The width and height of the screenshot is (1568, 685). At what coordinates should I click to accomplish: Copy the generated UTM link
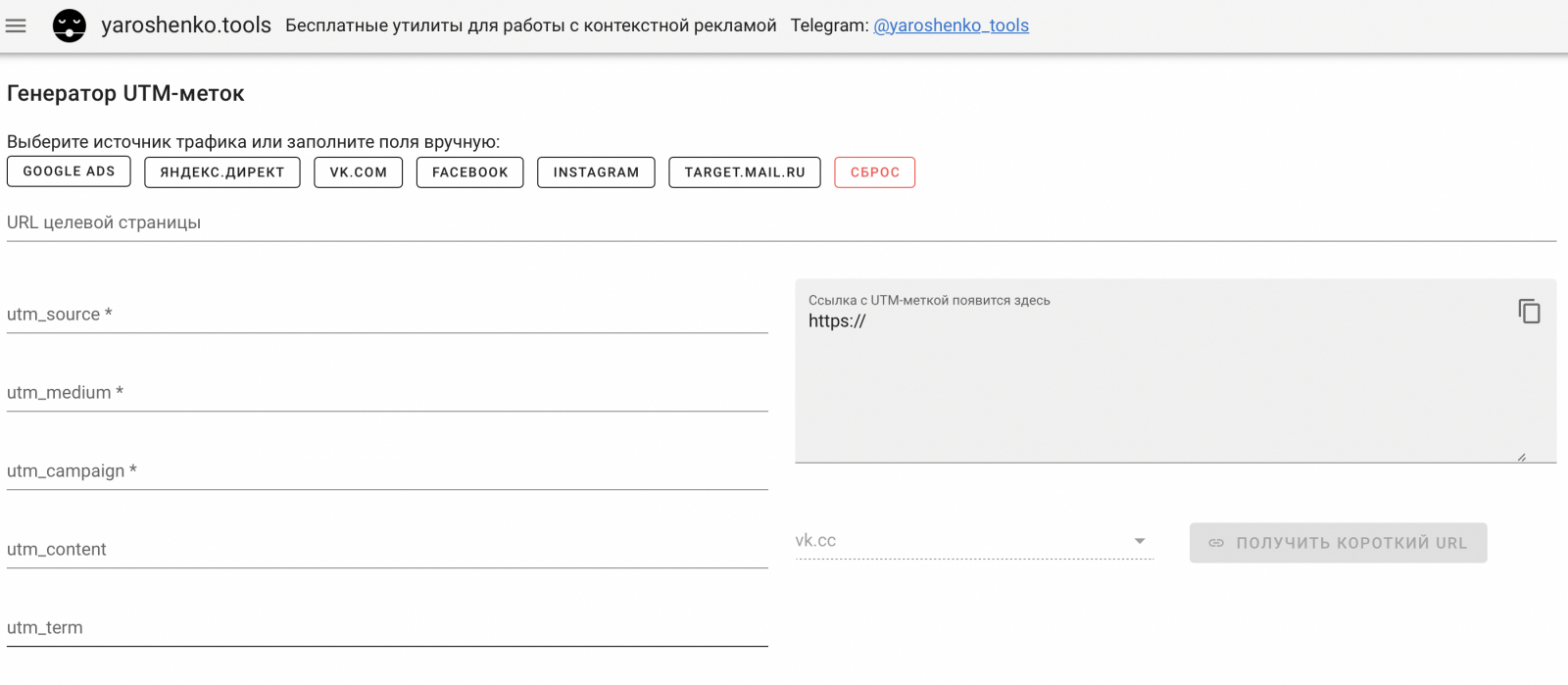point(1529,311)
